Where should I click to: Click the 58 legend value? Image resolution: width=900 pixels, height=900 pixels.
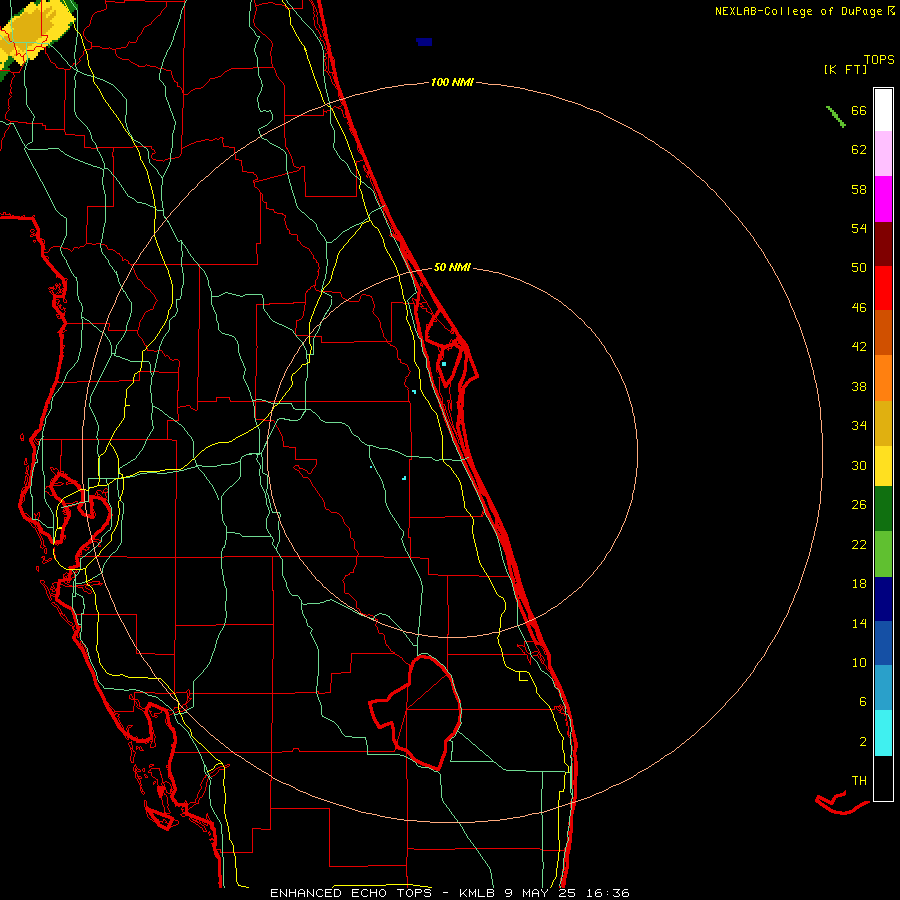[x=859, y=189]
